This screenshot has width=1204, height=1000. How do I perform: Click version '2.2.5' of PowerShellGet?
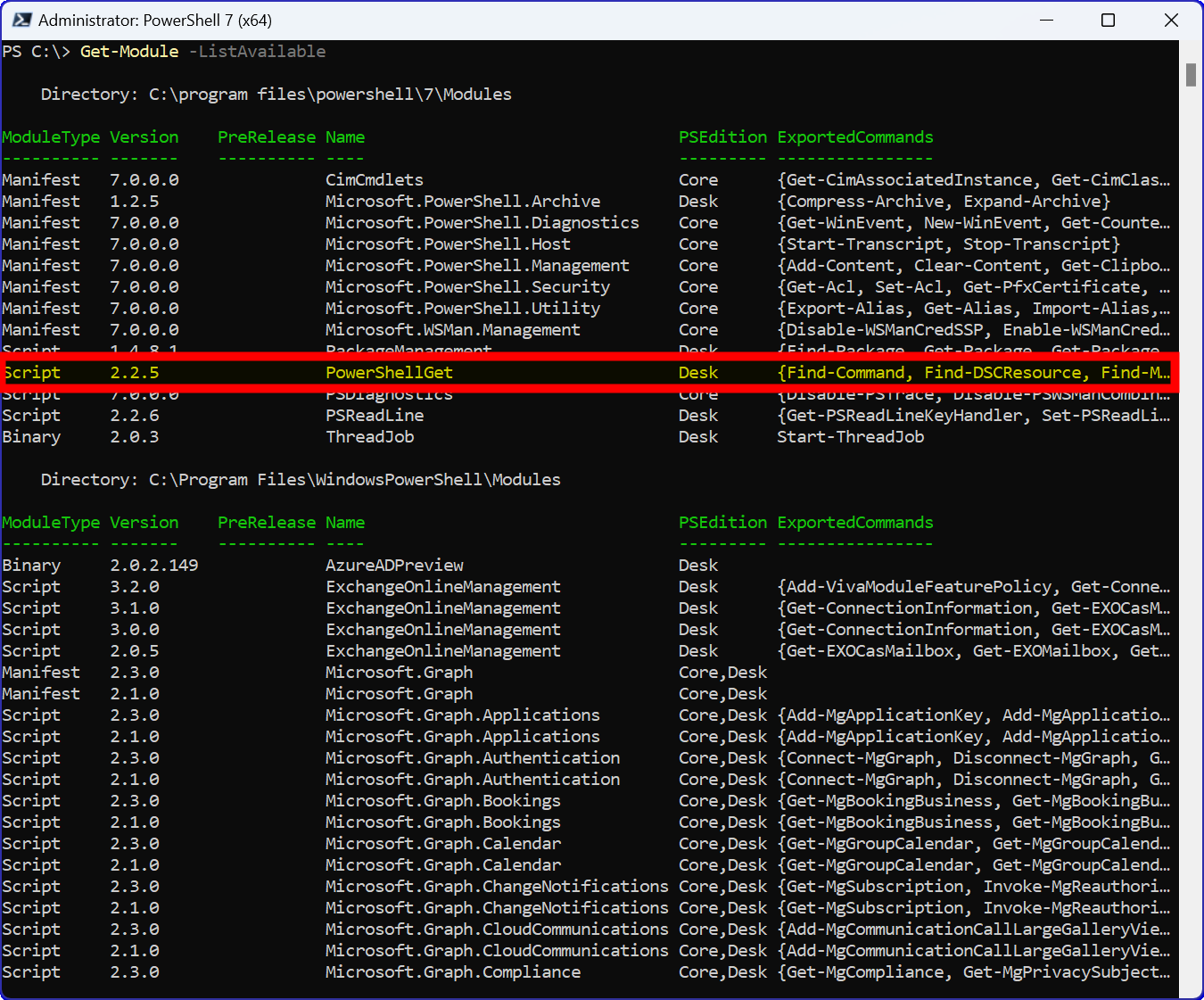point(135,373)
